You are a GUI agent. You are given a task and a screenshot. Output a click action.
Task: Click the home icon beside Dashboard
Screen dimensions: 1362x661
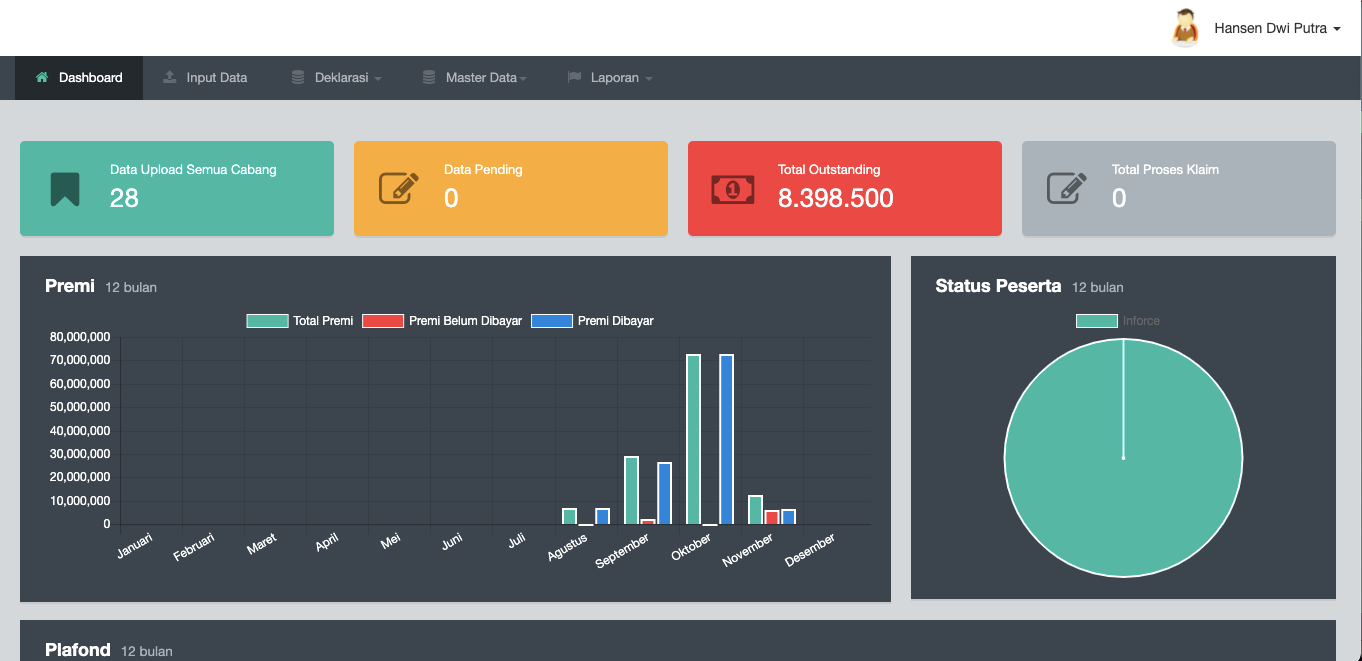click(x=42, y=78)
